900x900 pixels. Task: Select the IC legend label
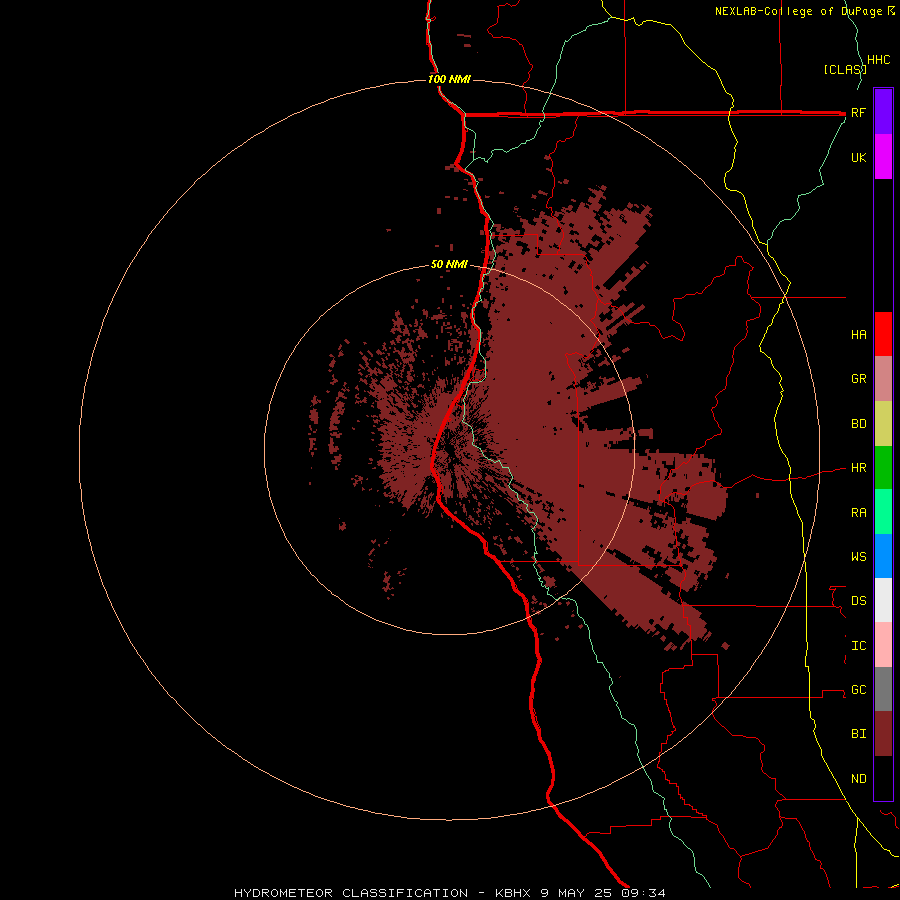click(x=858, y=646)
